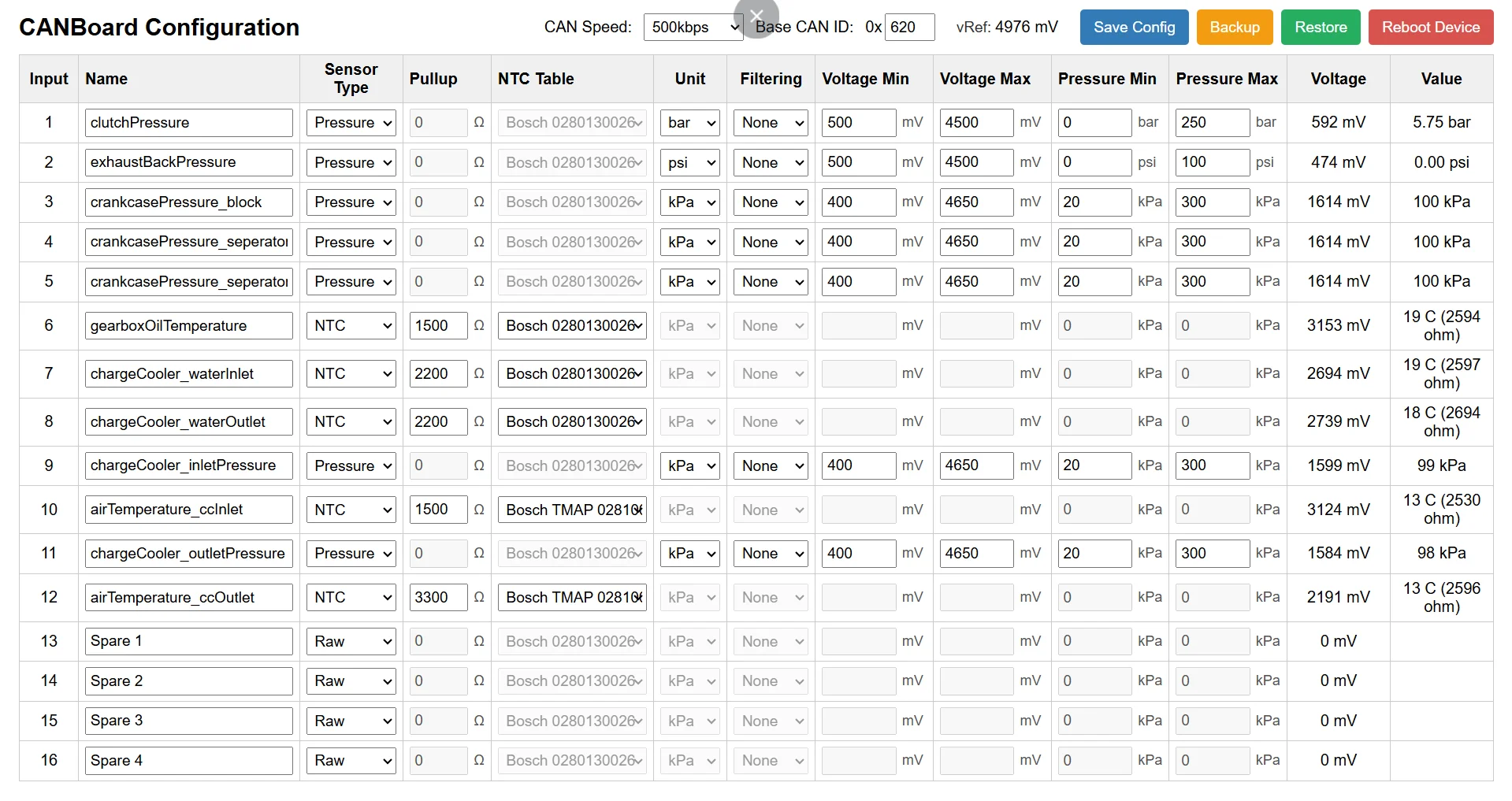Click the Spare 1 name field
Image resolution: width=1512 pixels, height=801 pixels.
(x=189, y=641)
